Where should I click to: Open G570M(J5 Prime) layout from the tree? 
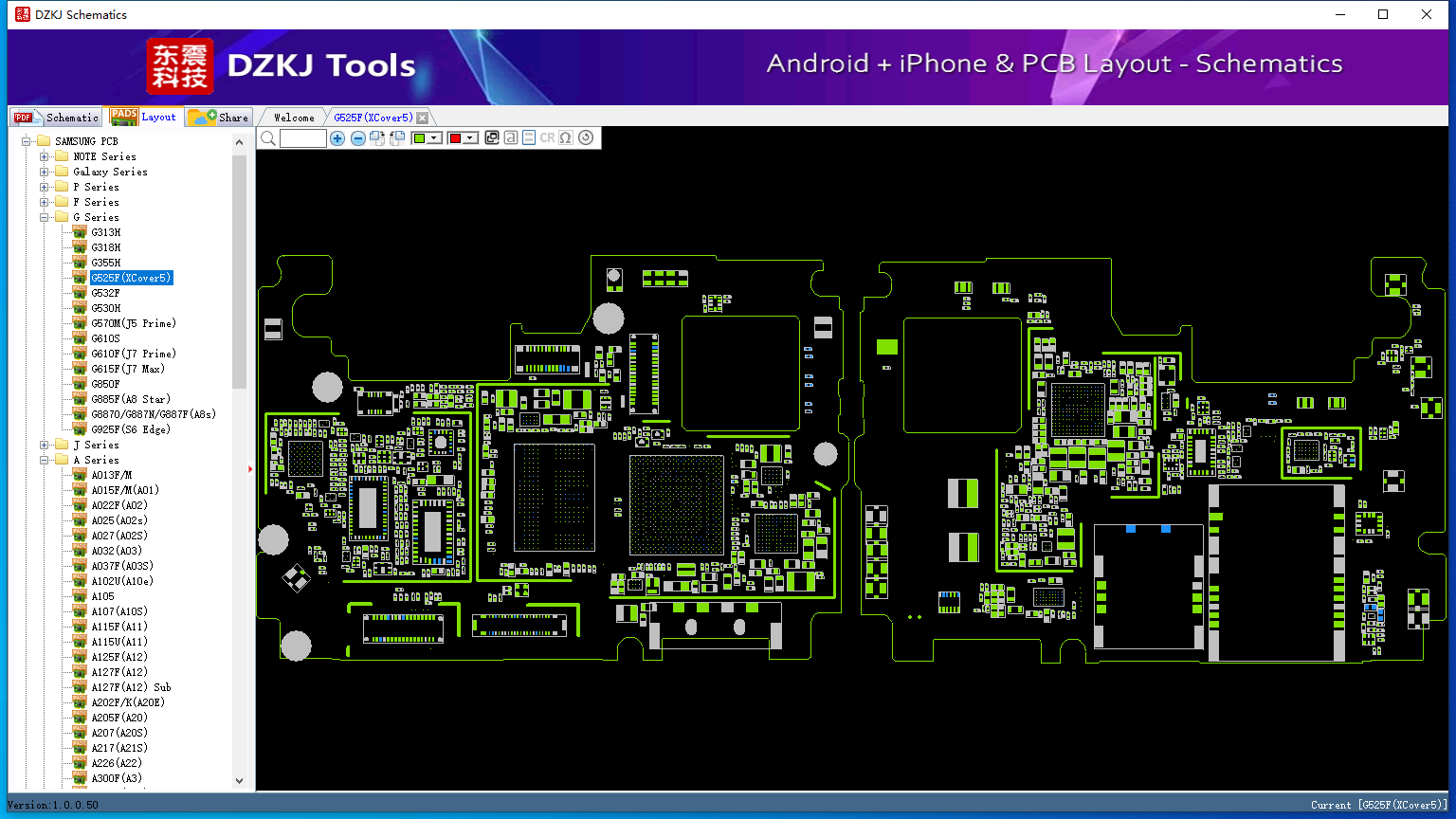(x=134, y=323)
